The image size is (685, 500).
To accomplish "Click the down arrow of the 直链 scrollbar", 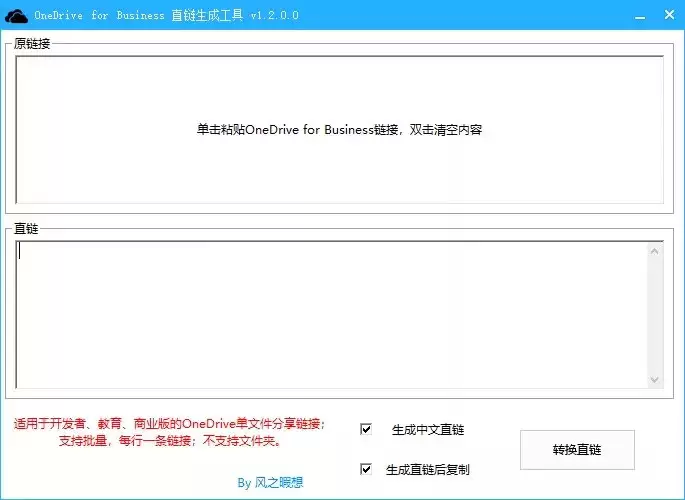I will (x=654, y=380).
